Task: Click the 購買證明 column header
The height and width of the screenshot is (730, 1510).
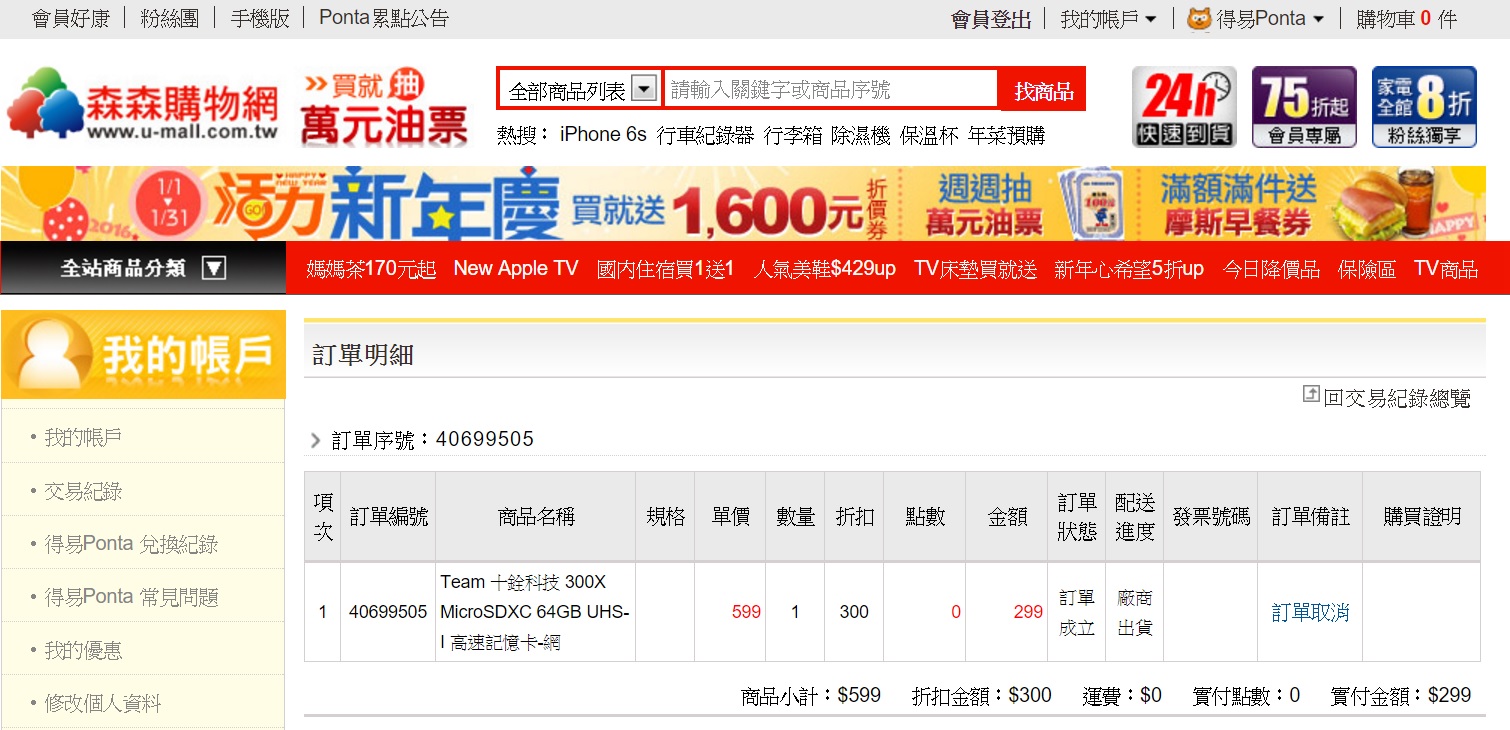Action: coord(1422,517)
